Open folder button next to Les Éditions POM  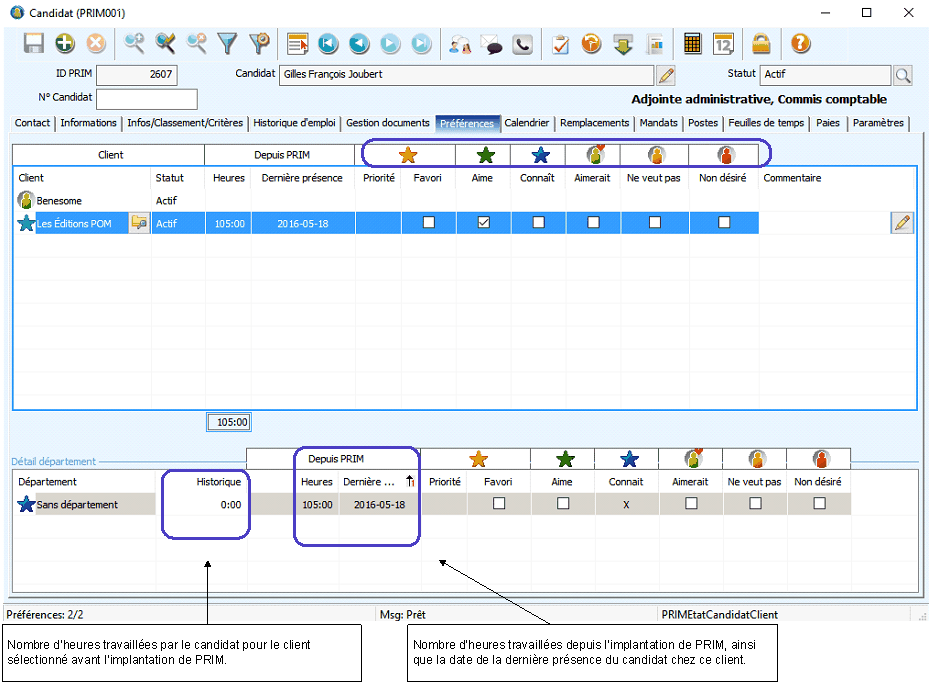click(x=139, y=223)
